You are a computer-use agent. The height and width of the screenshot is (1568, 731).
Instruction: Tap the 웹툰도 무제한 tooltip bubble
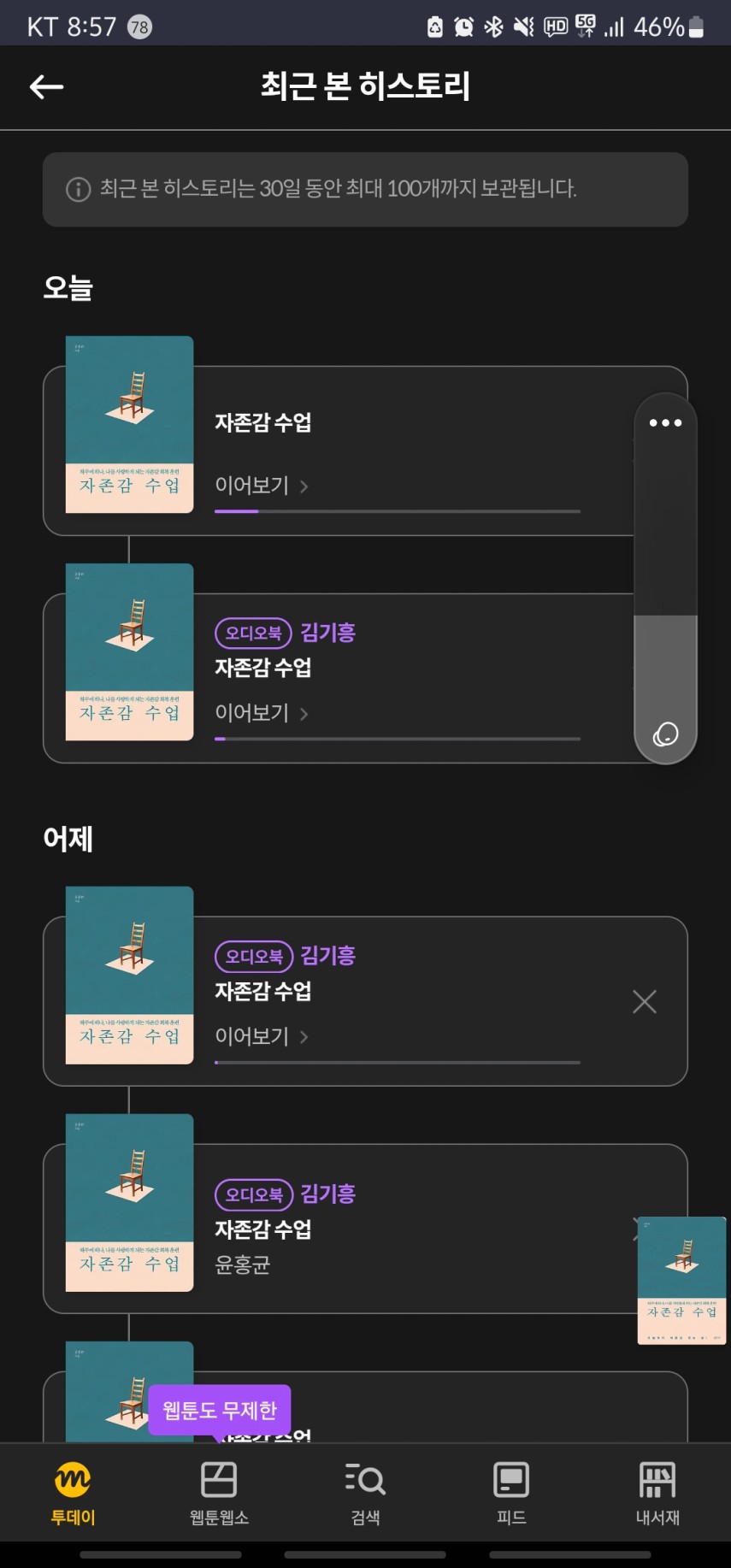[x=220, y=1410]
